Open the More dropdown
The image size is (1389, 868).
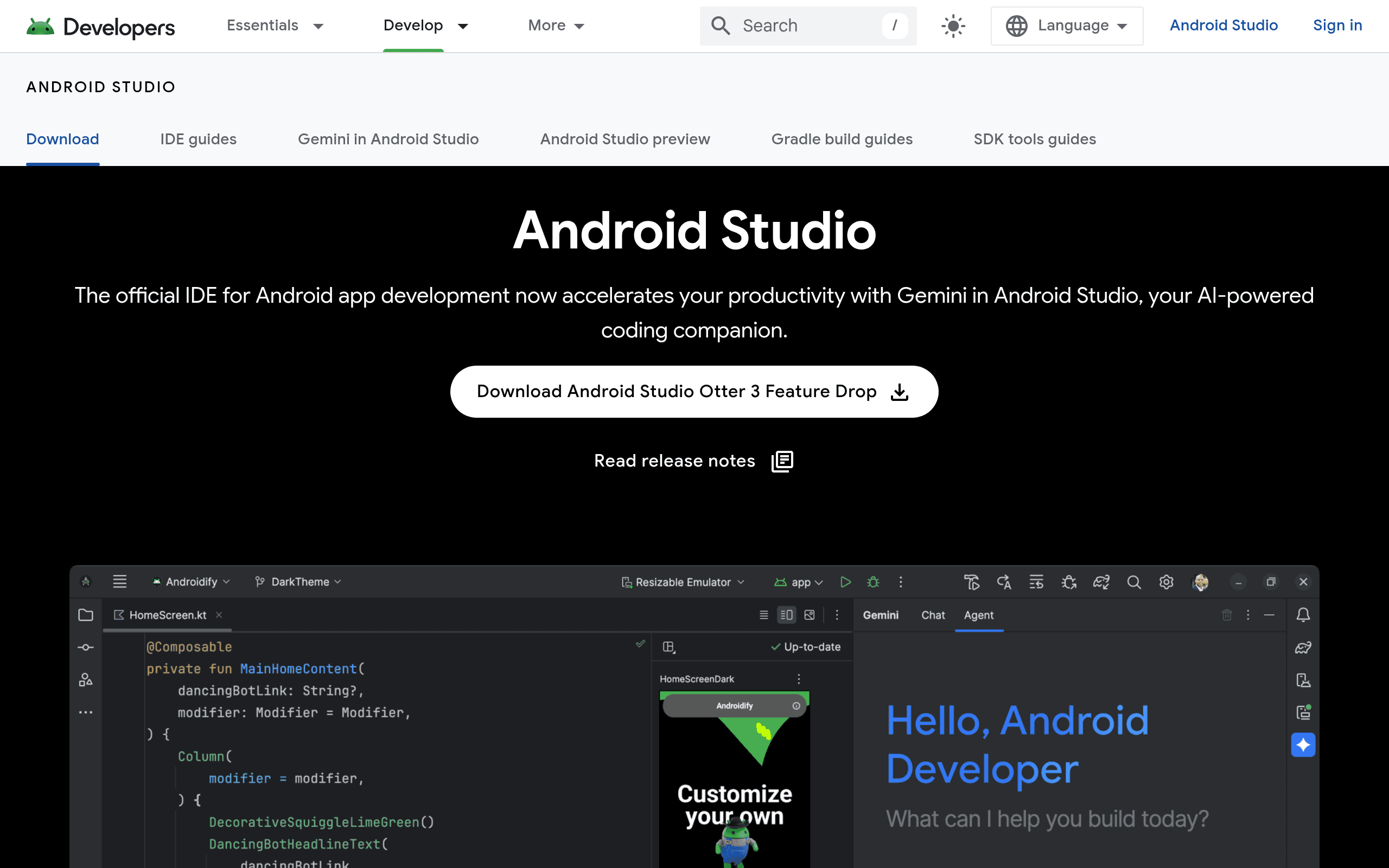pyautogui.click(x=556, y=26)
